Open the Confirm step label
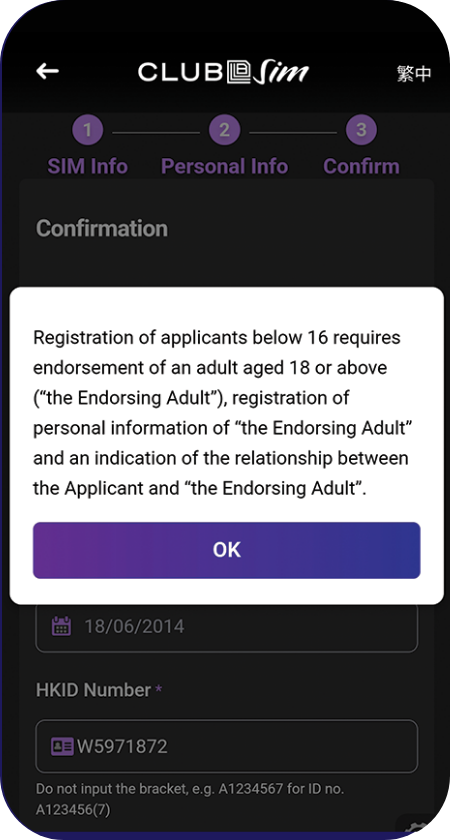 click(362, 166)
